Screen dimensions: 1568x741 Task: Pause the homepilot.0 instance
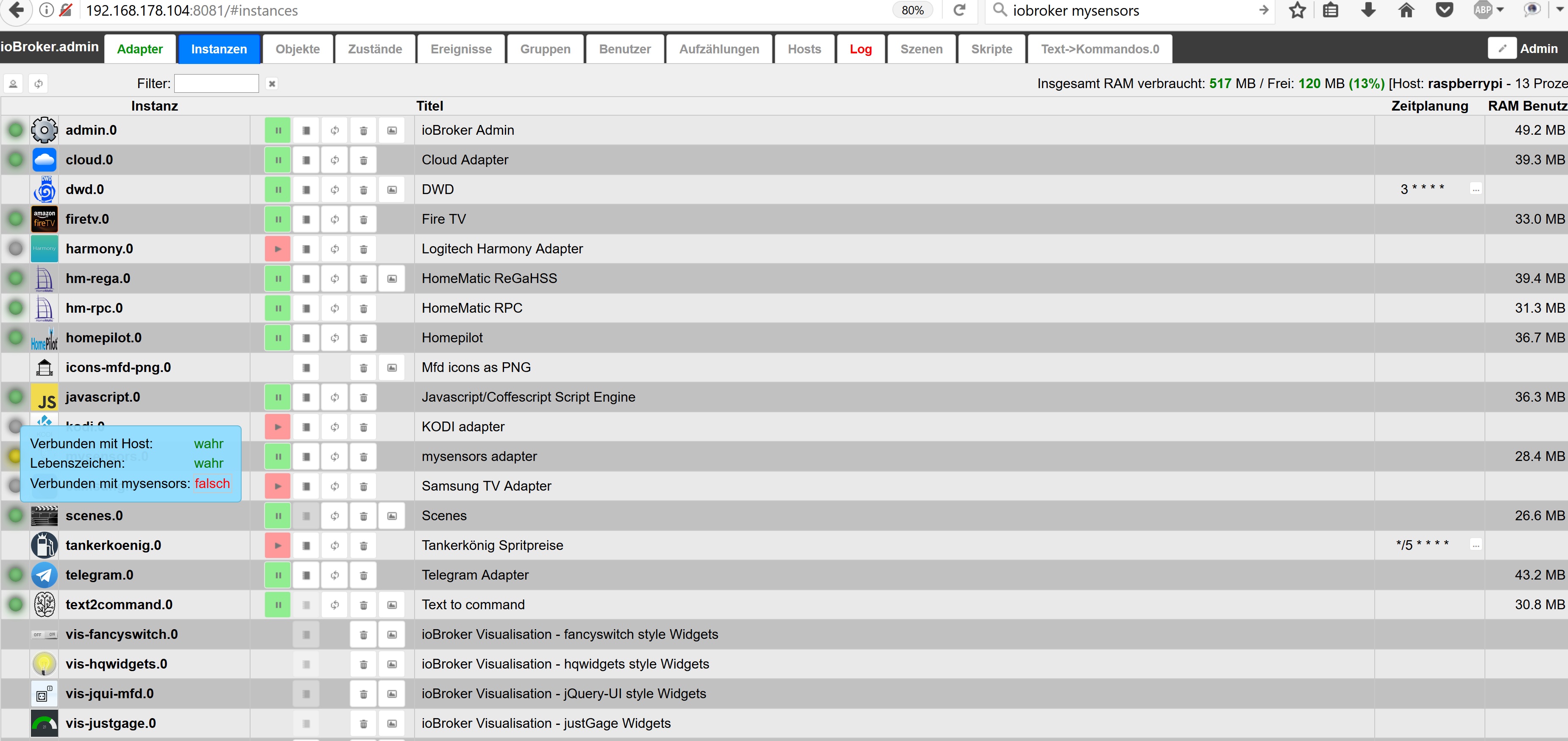point(278,338)
